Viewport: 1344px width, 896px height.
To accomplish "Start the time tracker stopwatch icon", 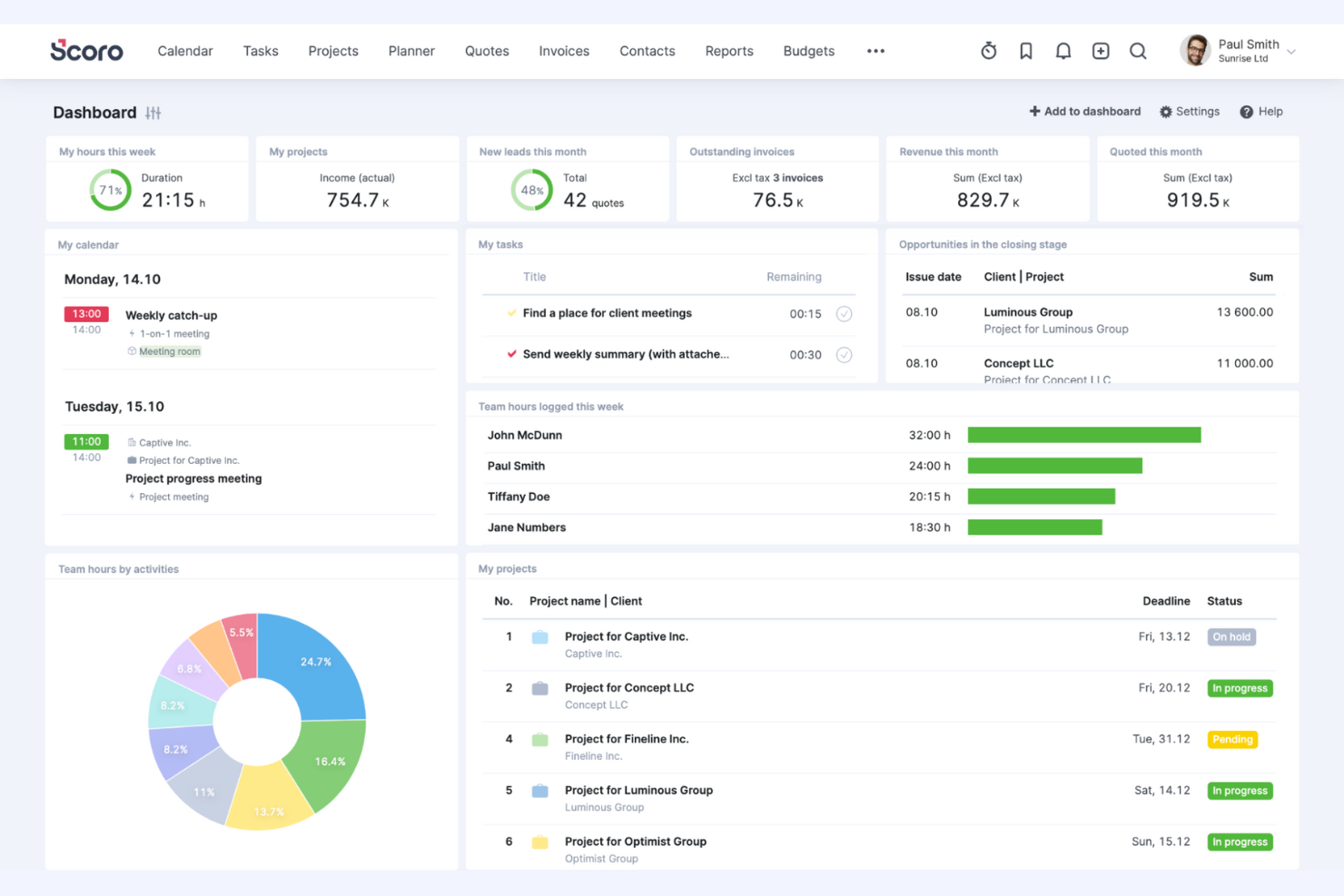I will (989, 51).
